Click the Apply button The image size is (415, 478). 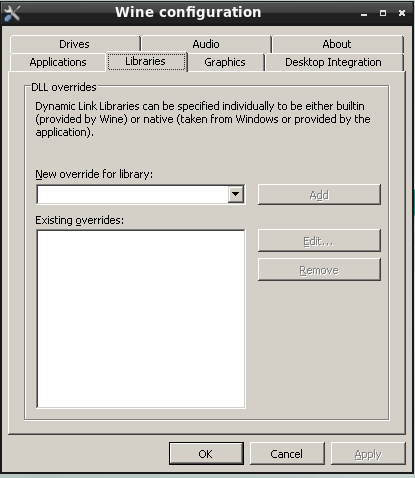(368, 453)
